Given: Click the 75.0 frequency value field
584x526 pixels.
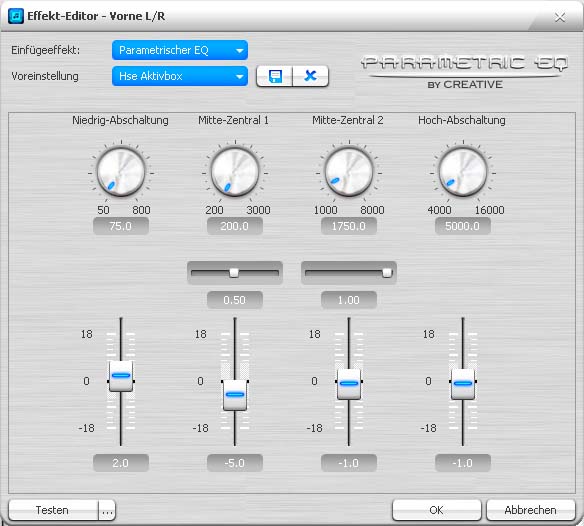Looking at the screenshot, I should pos(121,226).
